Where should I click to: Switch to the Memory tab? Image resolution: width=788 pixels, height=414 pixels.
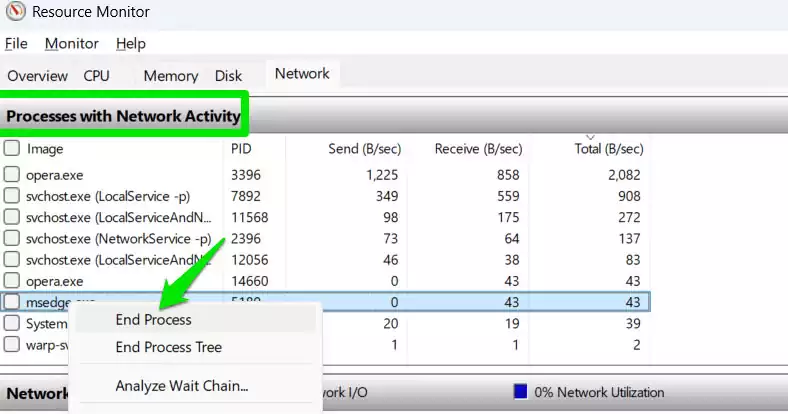point(171,76)
